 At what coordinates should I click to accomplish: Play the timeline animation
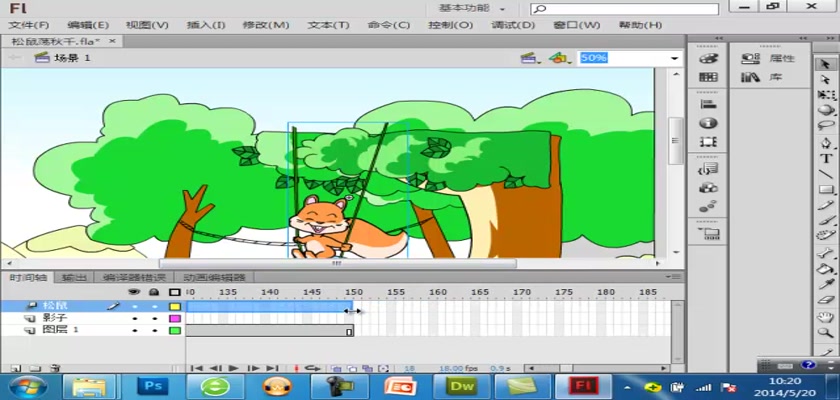(234, 368)
